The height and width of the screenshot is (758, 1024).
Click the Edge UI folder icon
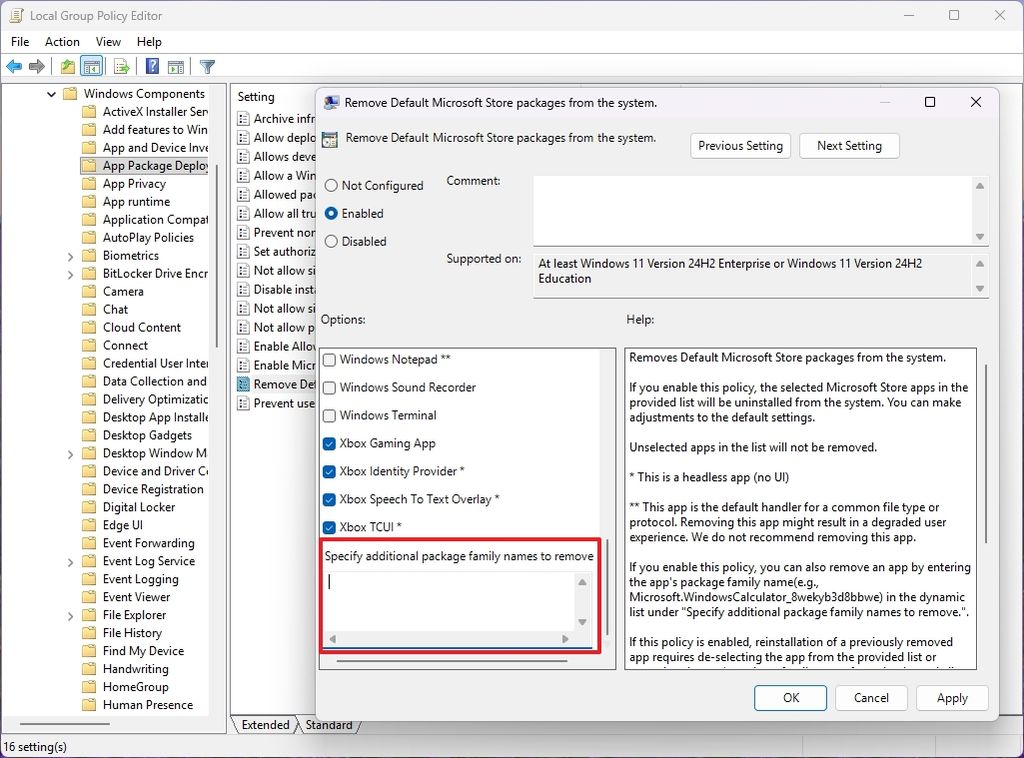[88, 525]
